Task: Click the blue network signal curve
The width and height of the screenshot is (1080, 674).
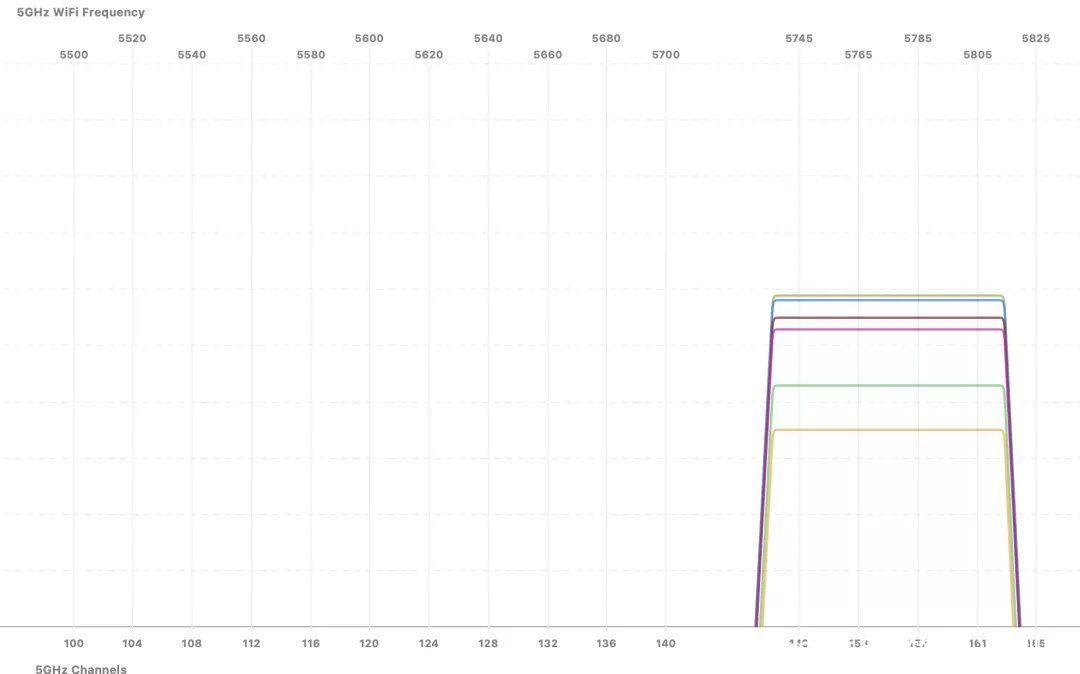Action: [889, 300]
